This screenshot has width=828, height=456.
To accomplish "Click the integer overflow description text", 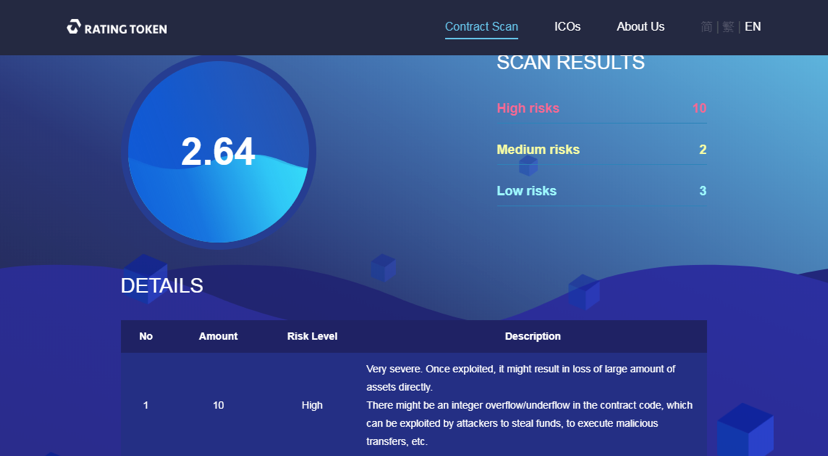I will (530, 423).
